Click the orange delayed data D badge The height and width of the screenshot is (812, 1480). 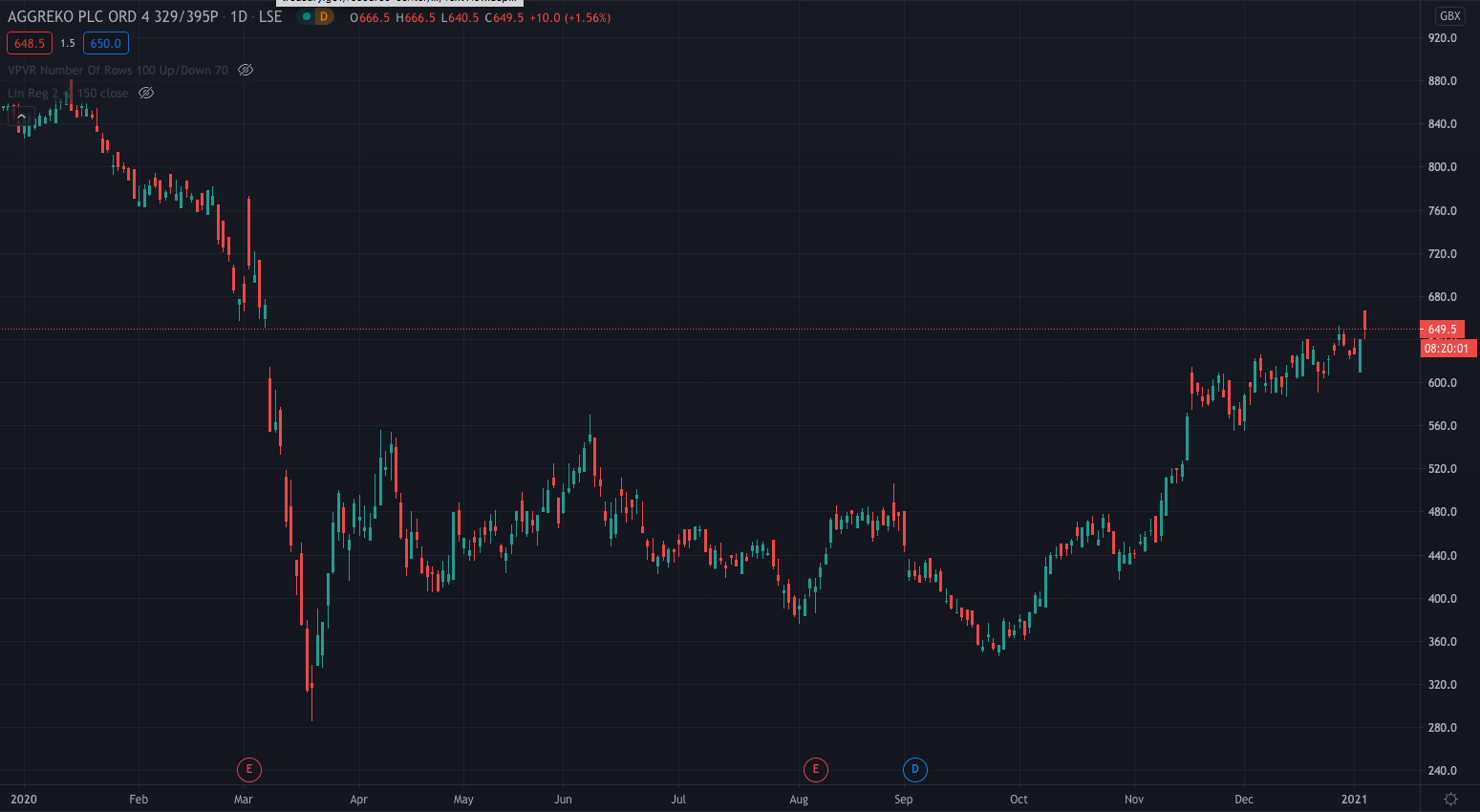(324, 17)
